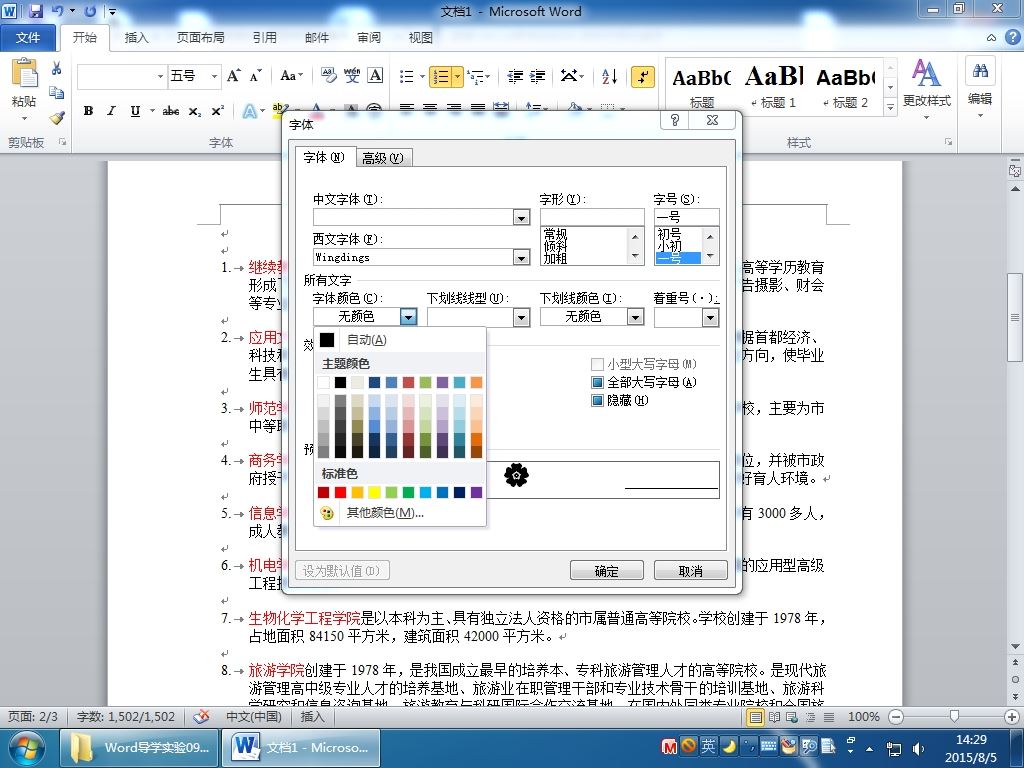Click the 取消 button
Screen dimensions: 1024x768
[x=690, y=571]
